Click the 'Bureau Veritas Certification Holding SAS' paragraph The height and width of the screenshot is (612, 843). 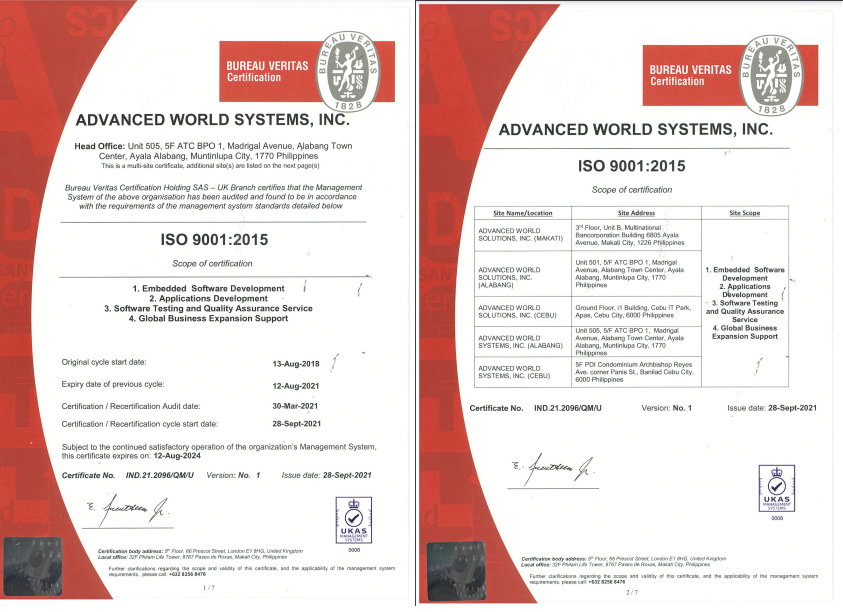[x=213, y=197]
